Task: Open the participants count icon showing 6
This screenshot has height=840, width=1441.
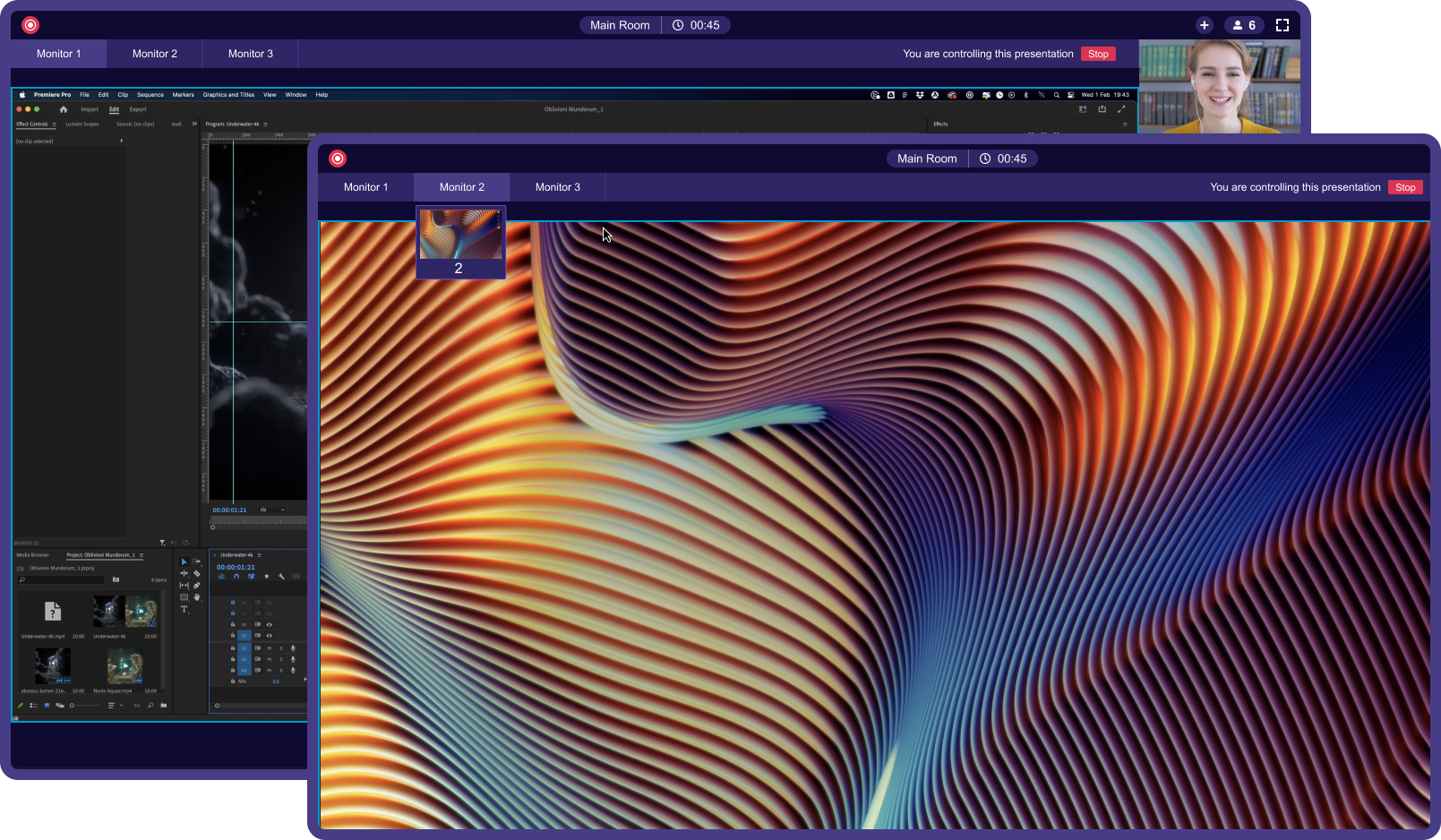Action: (1244, 25)
